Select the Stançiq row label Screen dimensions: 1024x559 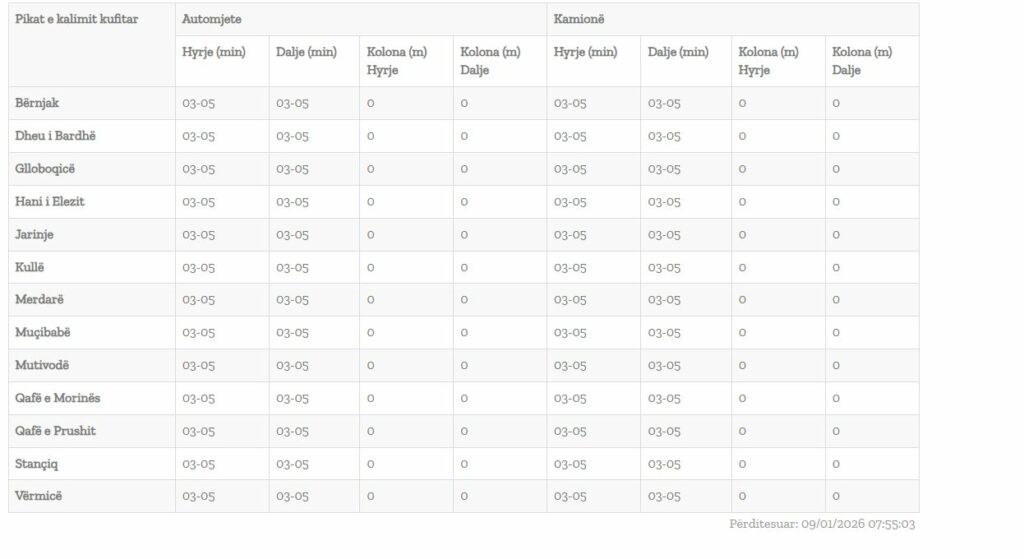tap(37, 464)
